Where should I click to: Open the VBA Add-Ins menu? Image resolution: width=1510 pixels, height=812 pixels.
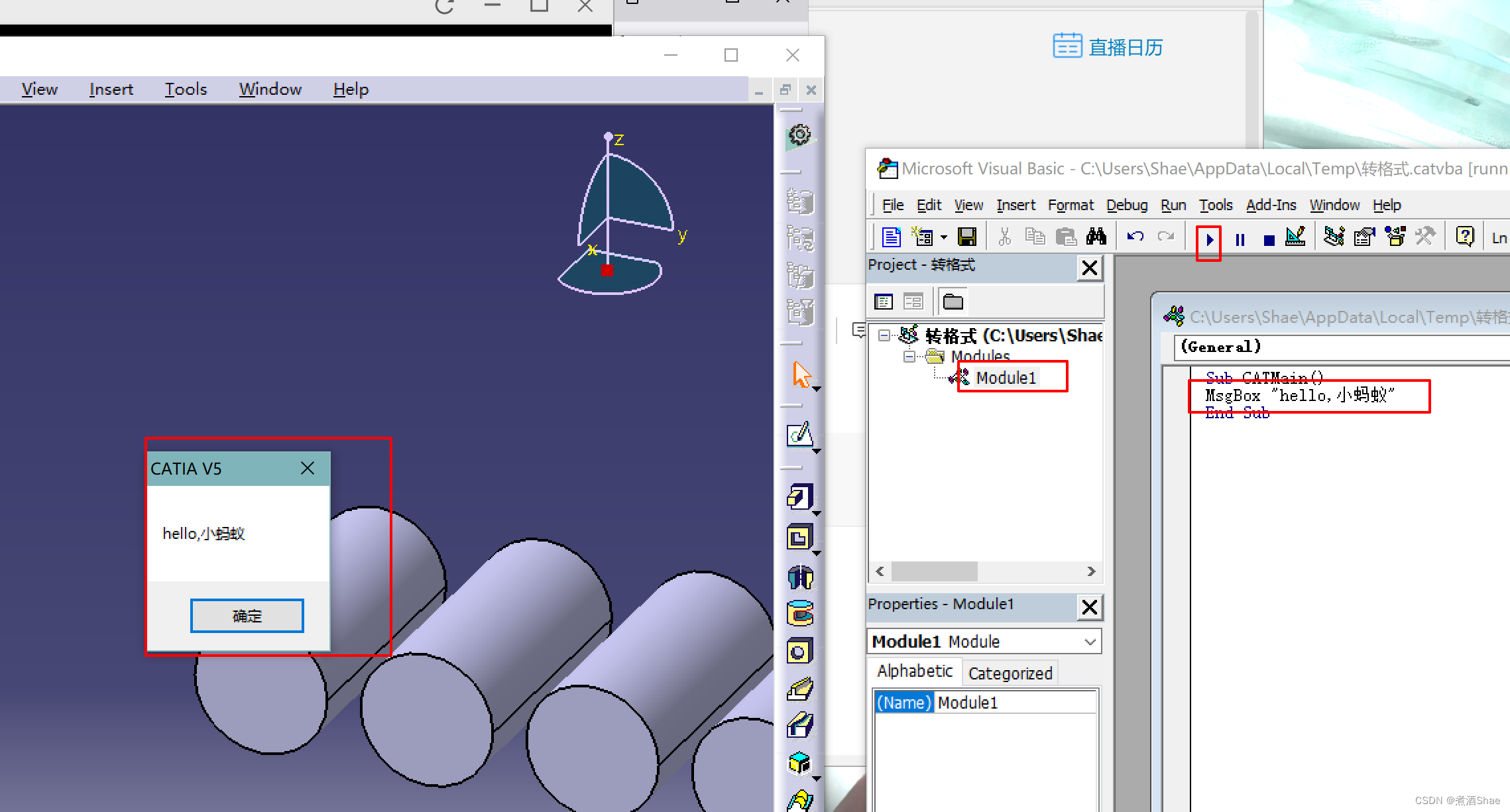pos(1271,205)
